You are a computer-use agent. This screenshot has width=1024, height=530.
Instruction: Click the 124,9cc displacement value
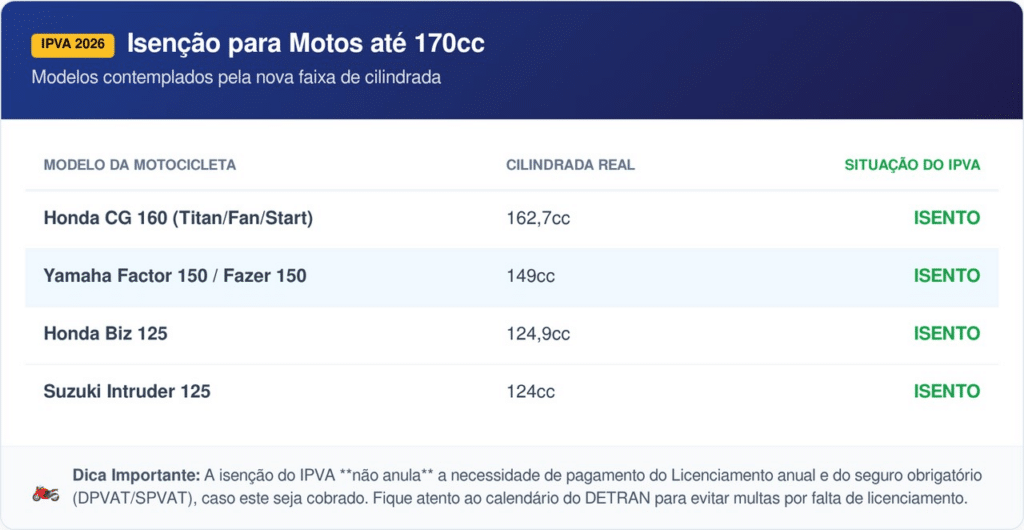pos(538,334)
